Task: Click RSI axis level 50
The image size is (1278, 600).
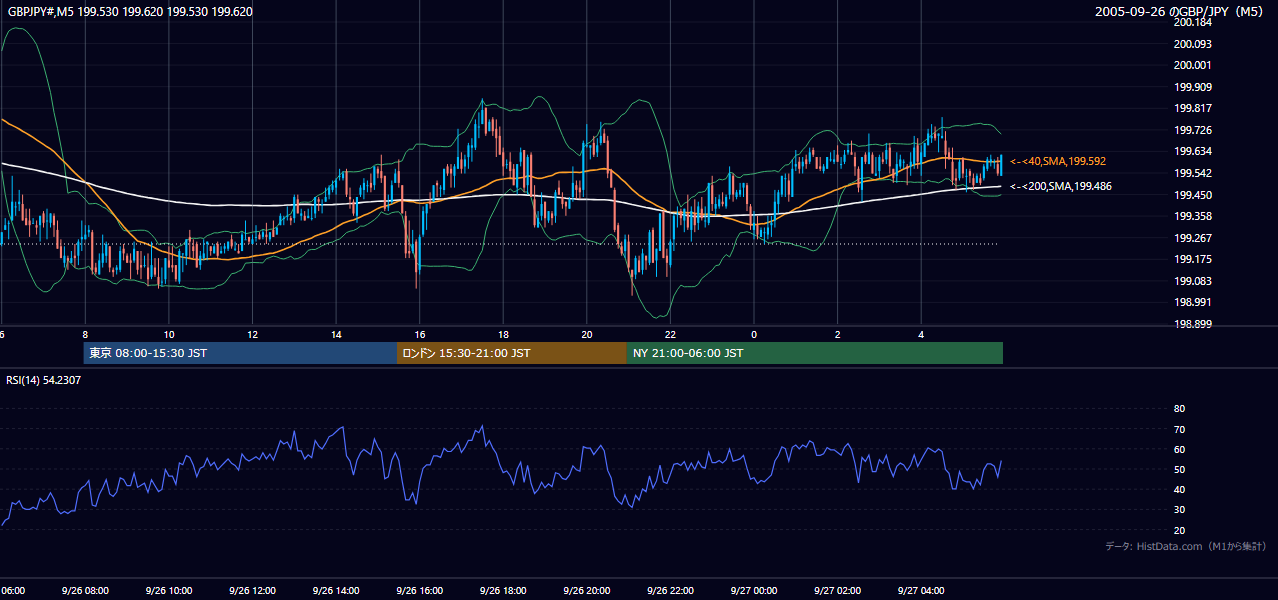Action: click(1179, 469)
